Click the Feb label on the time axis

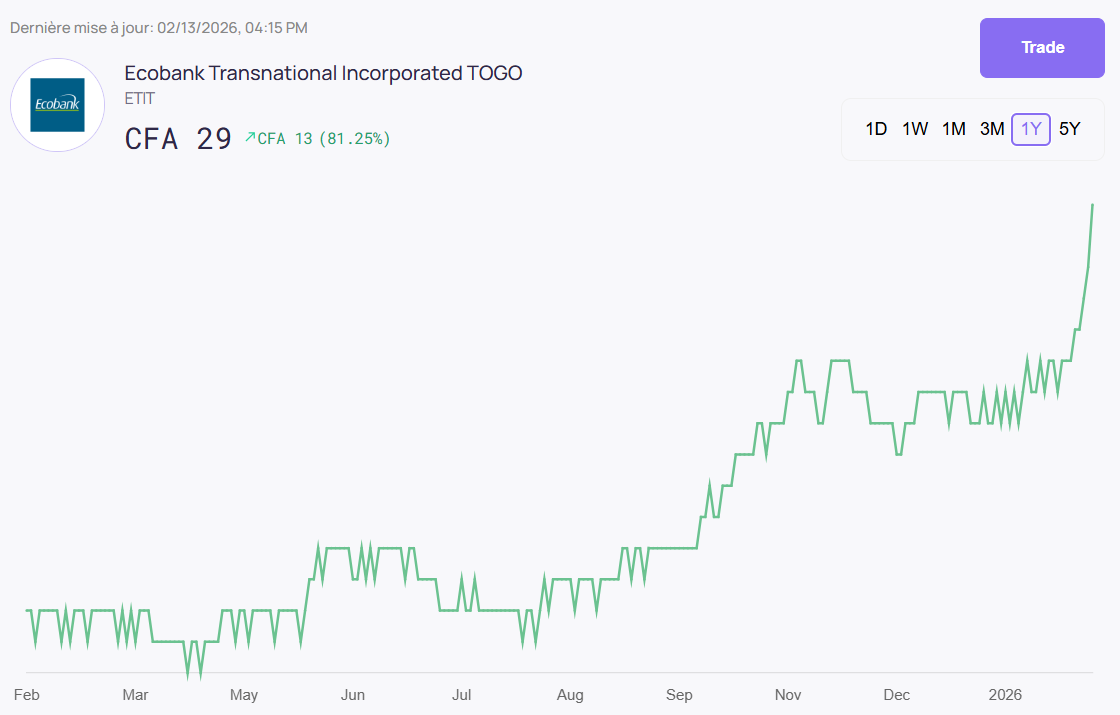coord(26,695)
